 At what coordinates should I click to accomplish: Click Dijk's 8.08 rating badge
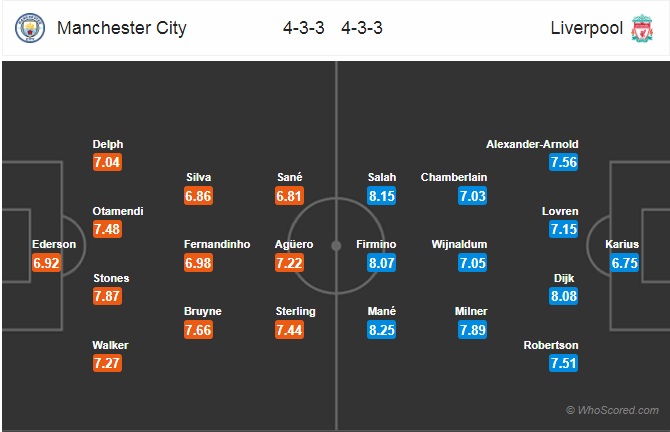click(x=564, y=296)
